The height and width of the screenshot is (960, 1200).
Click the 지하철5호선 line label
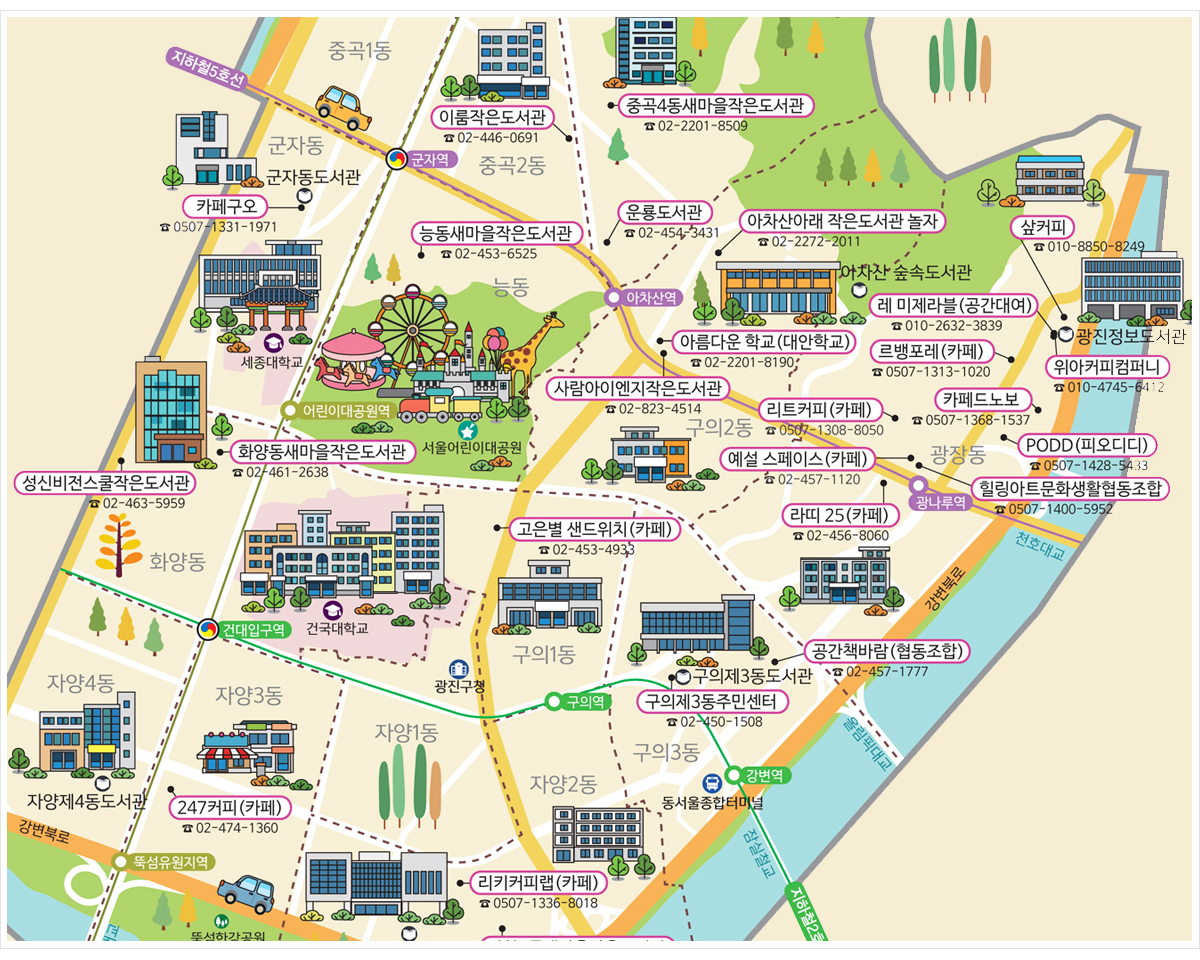207,70
